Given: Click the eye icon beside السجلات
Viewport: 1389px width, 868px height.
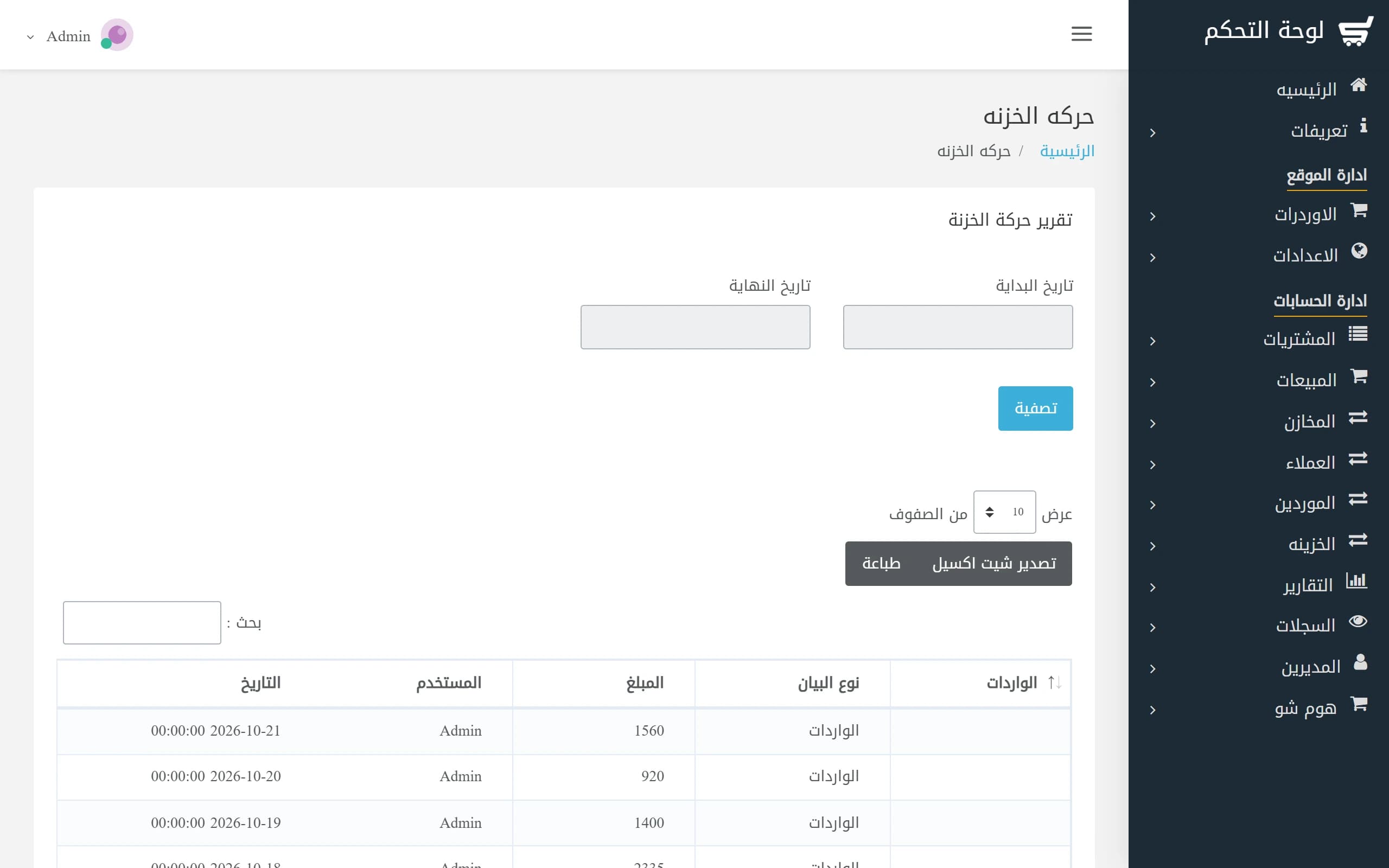Looking at the screenshot, I should [x=1358, y=621].
